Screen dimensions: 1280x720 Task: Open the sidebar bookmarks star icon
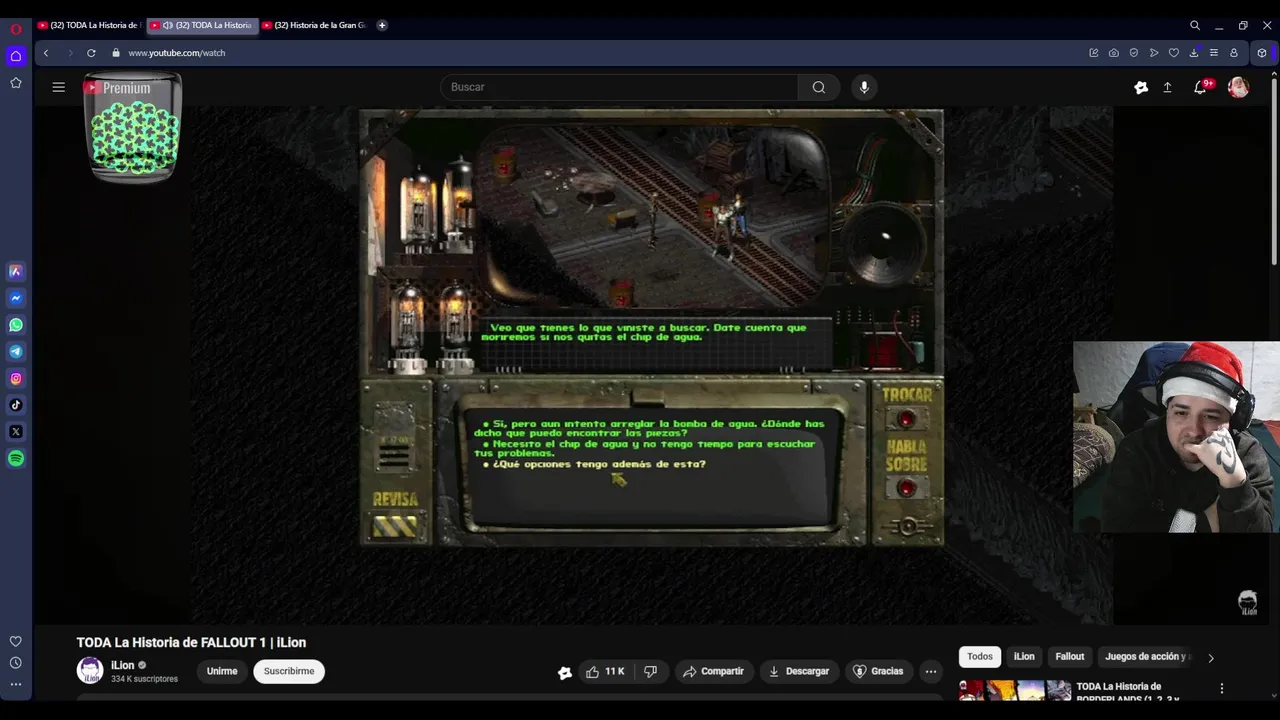coord(15,83)
